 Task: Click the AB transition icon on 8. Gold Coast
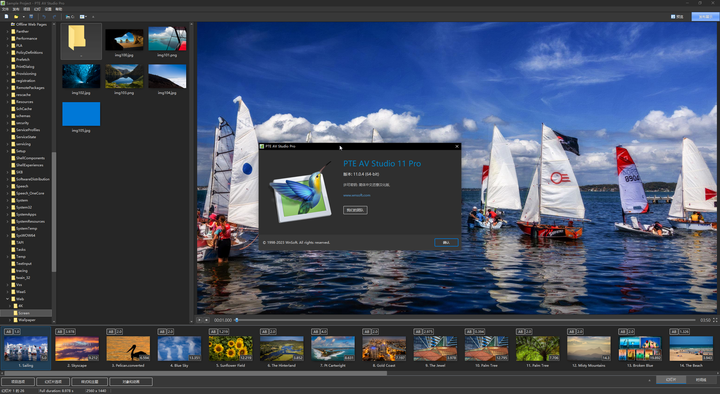coord(367,331)
